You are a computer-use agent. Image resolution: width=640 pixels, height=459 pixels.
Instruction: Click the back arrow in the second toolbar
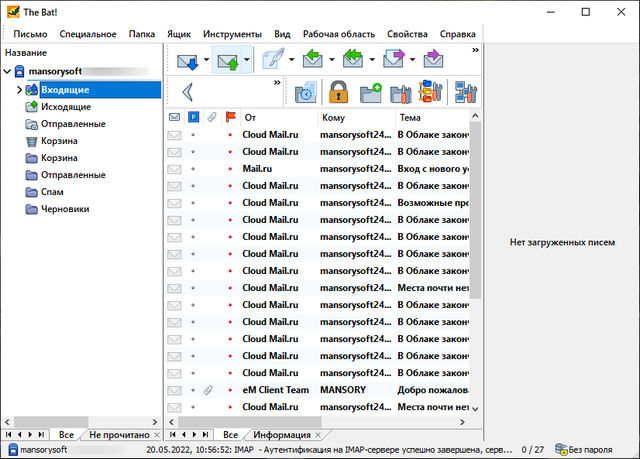(187, 92)
